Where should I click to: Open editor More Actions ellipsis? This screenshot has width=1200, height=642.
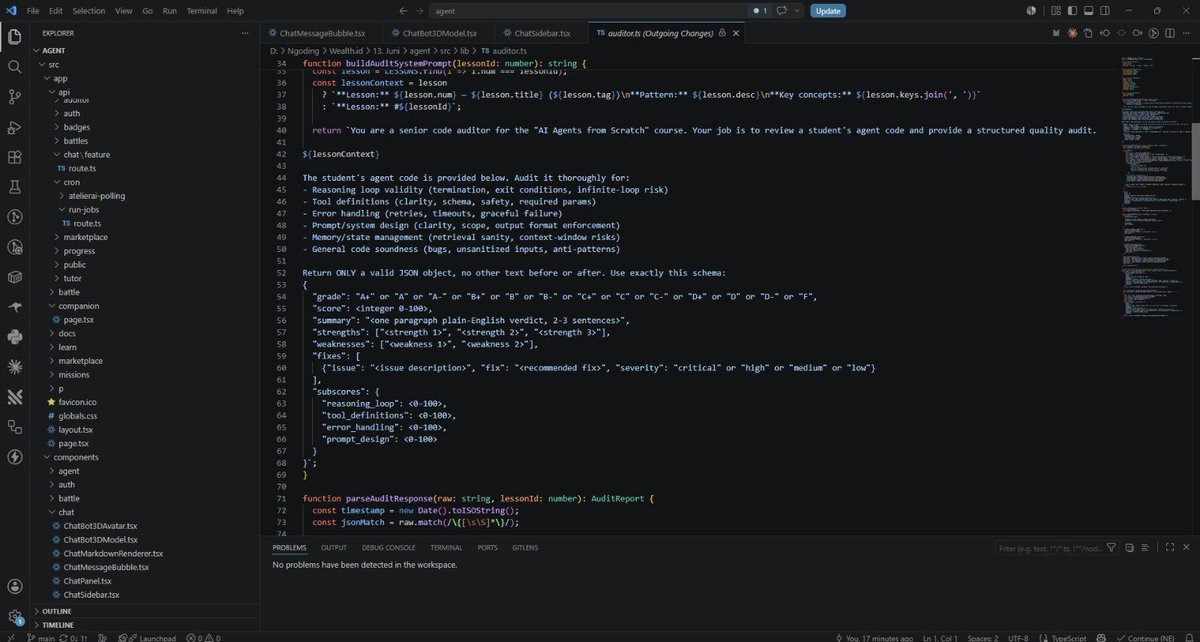(x=1186, y=32)
